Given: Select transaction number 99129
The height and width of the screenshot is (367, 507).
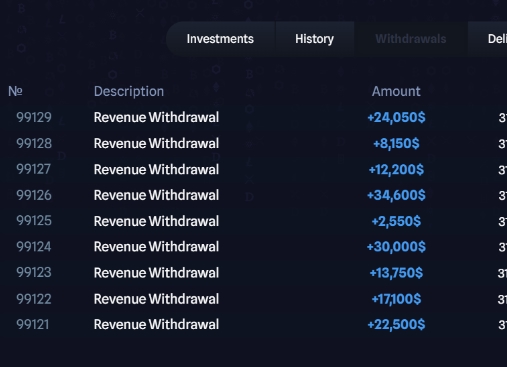Looking at the screenshot, I should [34, 117].
